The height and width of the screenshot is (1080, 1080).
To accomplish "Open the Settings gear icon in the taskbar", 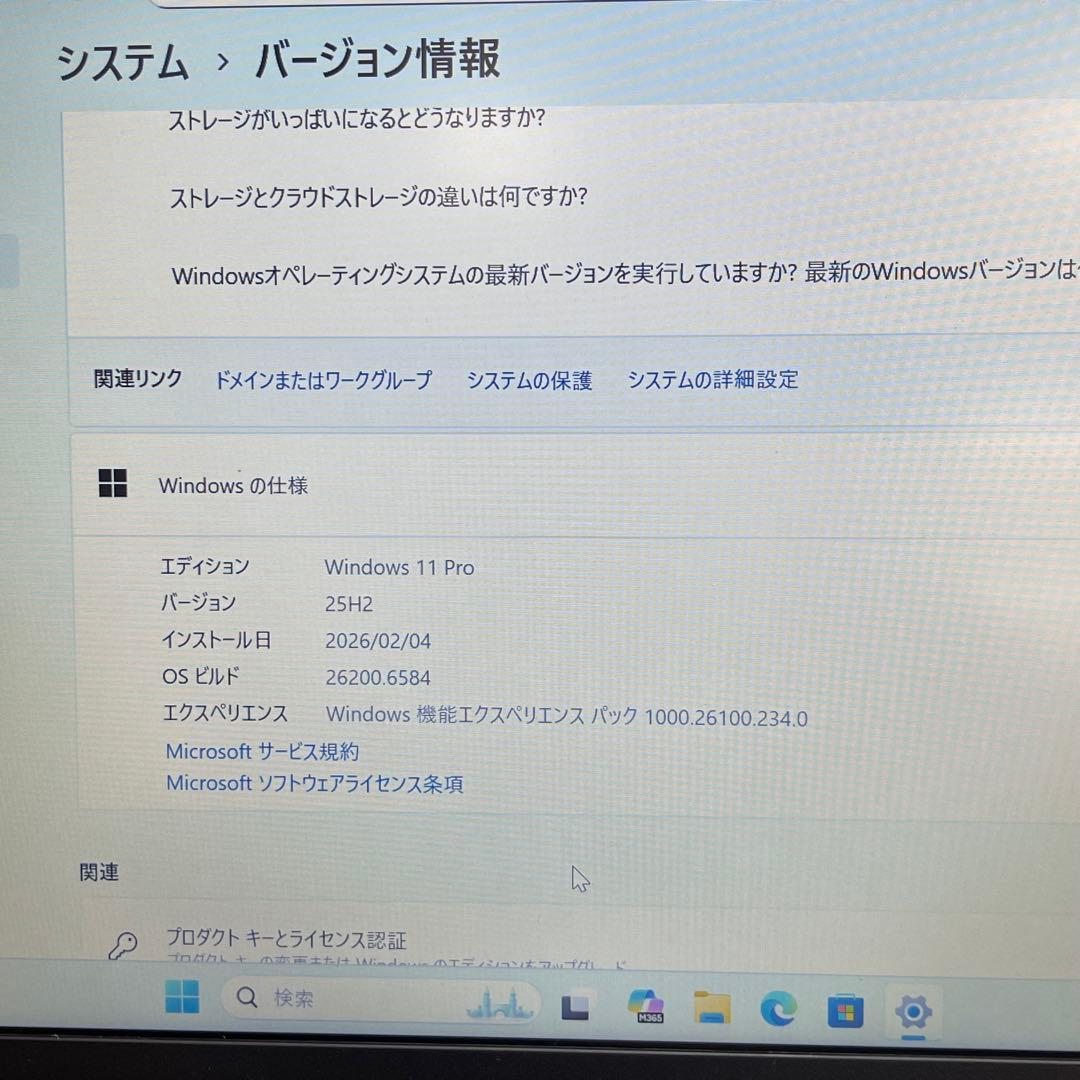I will [914, 1013].
